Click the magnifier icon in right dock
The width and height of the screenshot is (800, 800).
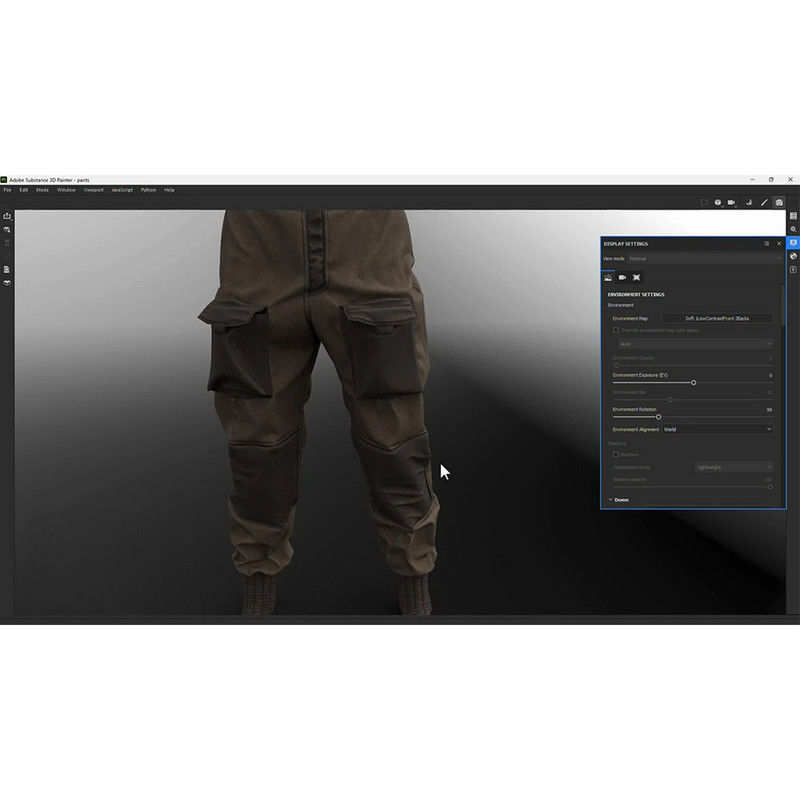pyautogui.click(x=793, y=229)
